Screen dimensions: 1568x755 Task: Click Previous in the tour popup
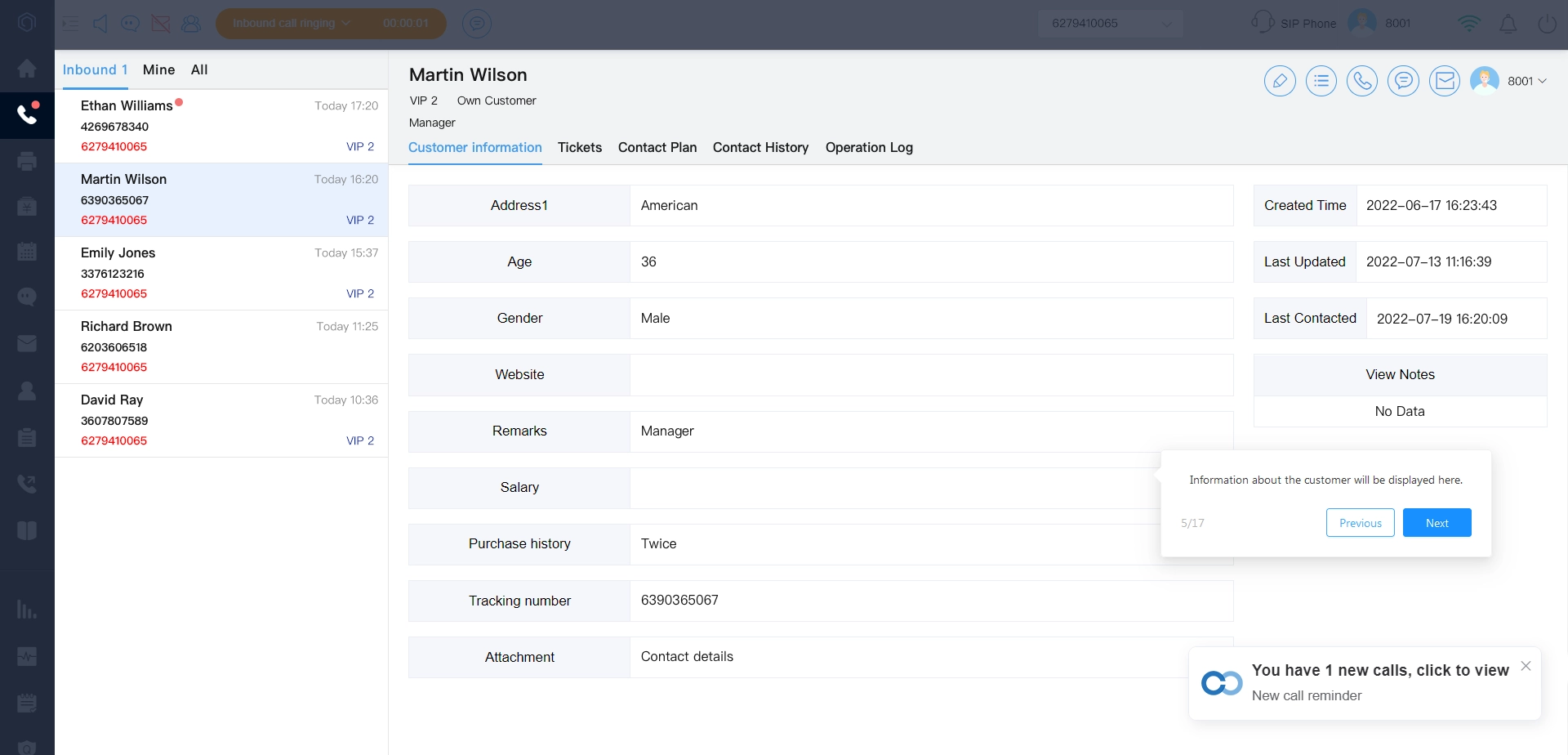click(1360, 523)
